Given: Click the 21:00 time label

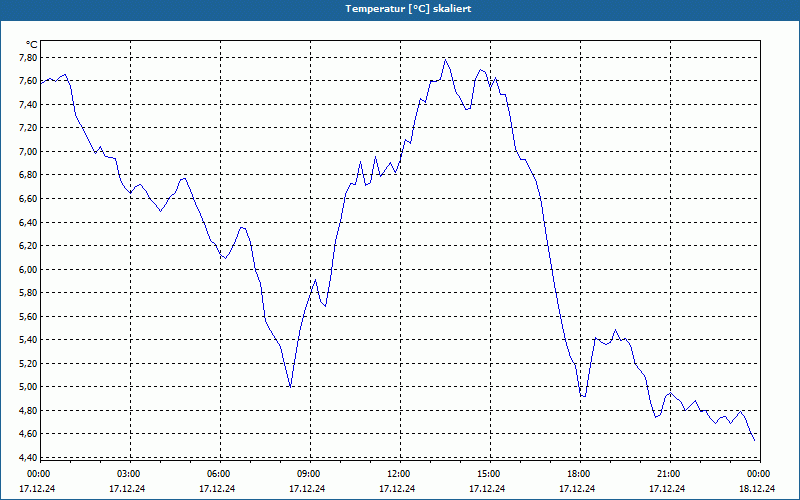Looking at the screenshot, I should [x=669, y=474].
